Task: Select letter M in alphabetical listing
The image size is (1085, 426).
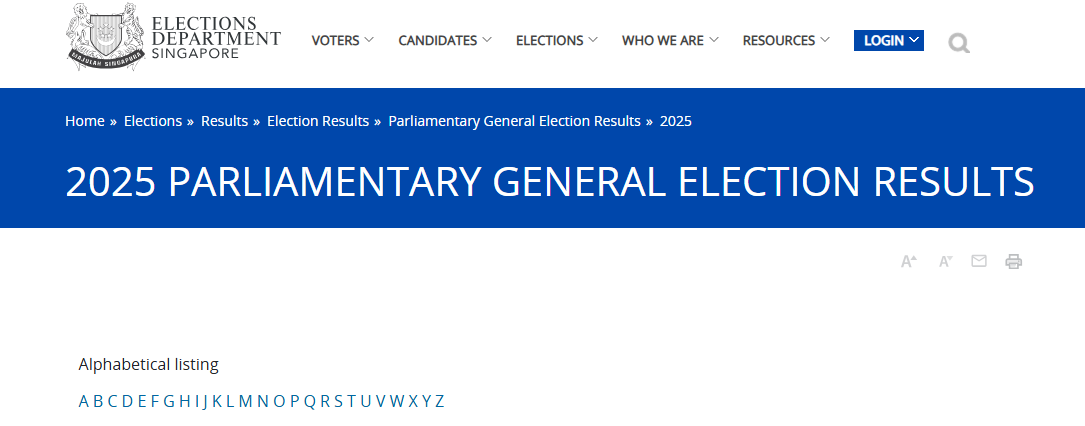Action: click(x=245, y=402)
